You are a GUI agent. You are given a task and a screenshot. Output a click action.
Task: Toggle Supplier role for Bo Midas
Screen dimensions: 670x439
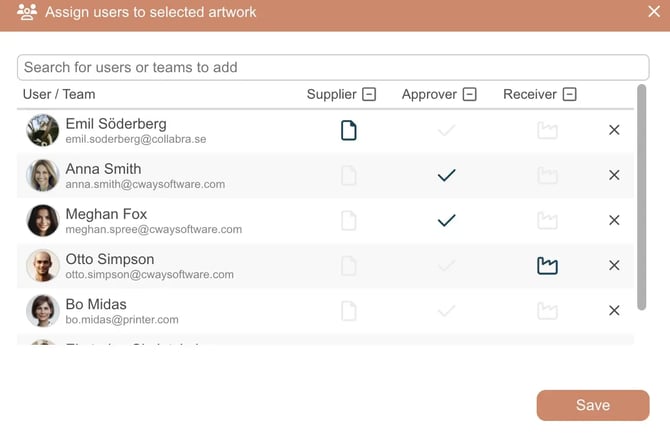[x=349, y=311]
